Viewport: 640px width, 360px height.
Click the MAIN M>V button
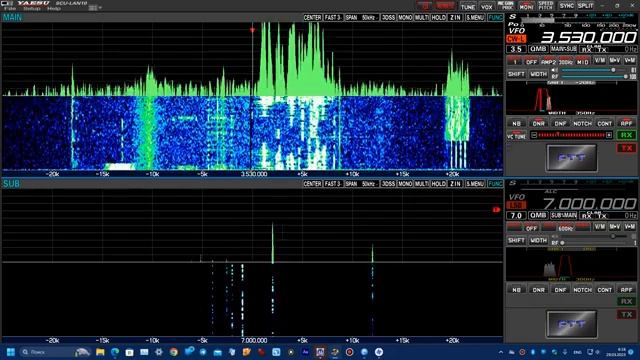coord(615,60)
